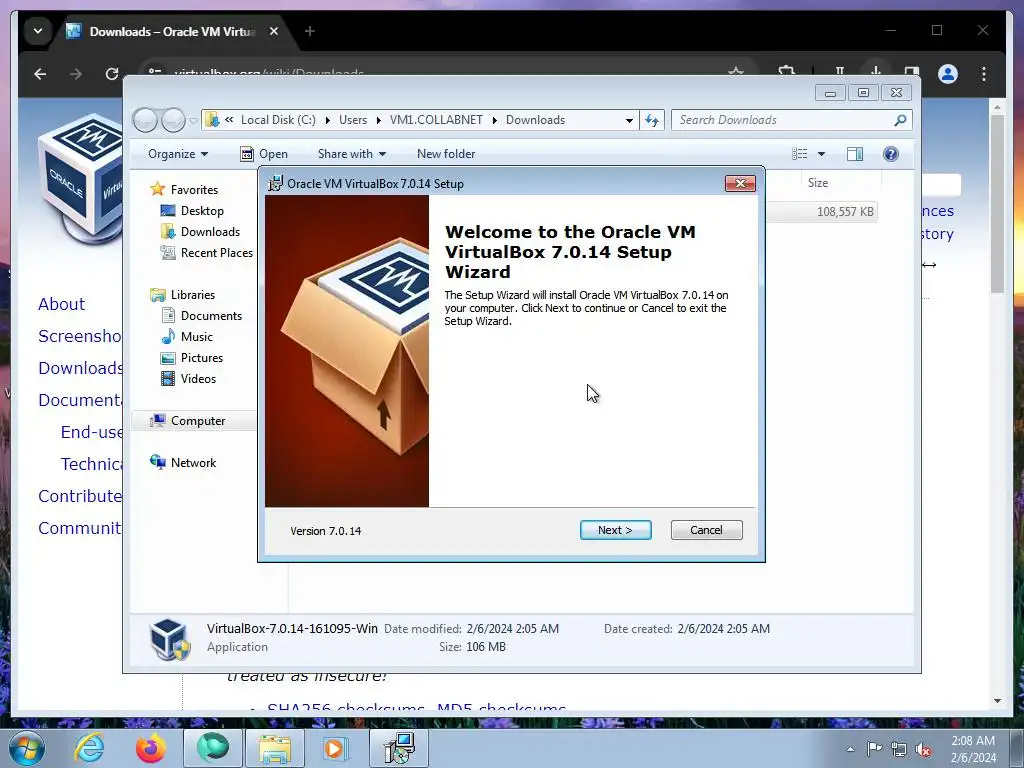Launch Firefox from the taskbar
Viewport: 1024px width, 768px height.
point(151,748)
